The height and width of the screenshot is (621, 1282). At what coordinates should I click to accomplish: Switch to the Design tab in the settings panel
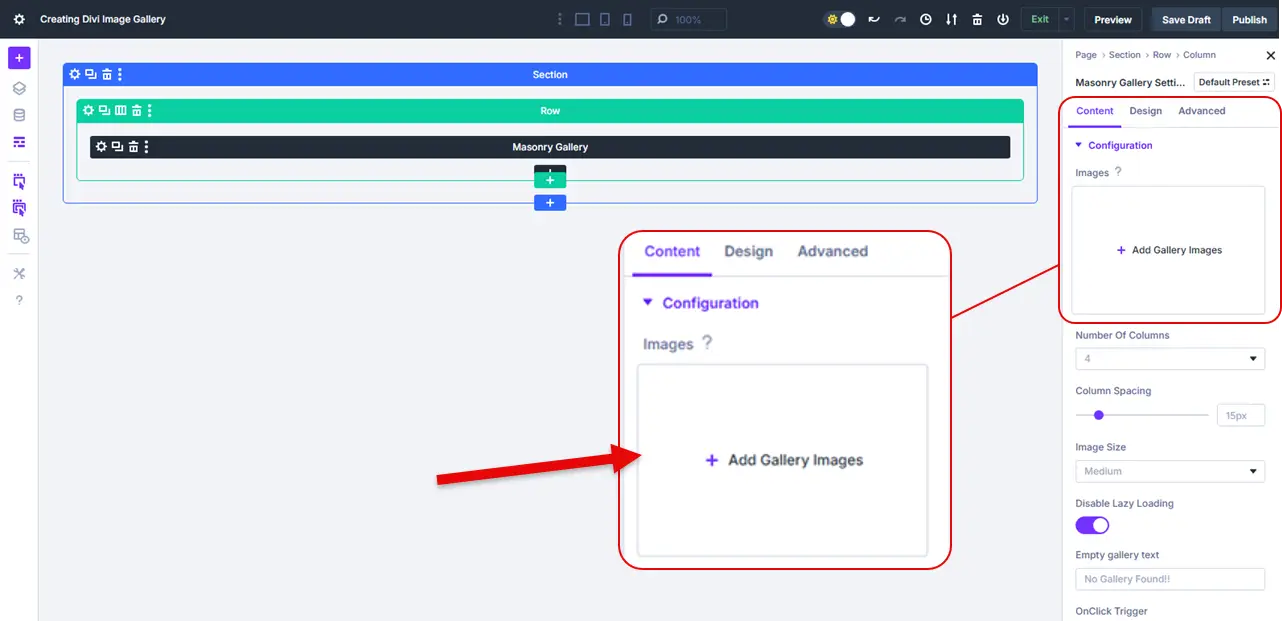(1146, 111)
